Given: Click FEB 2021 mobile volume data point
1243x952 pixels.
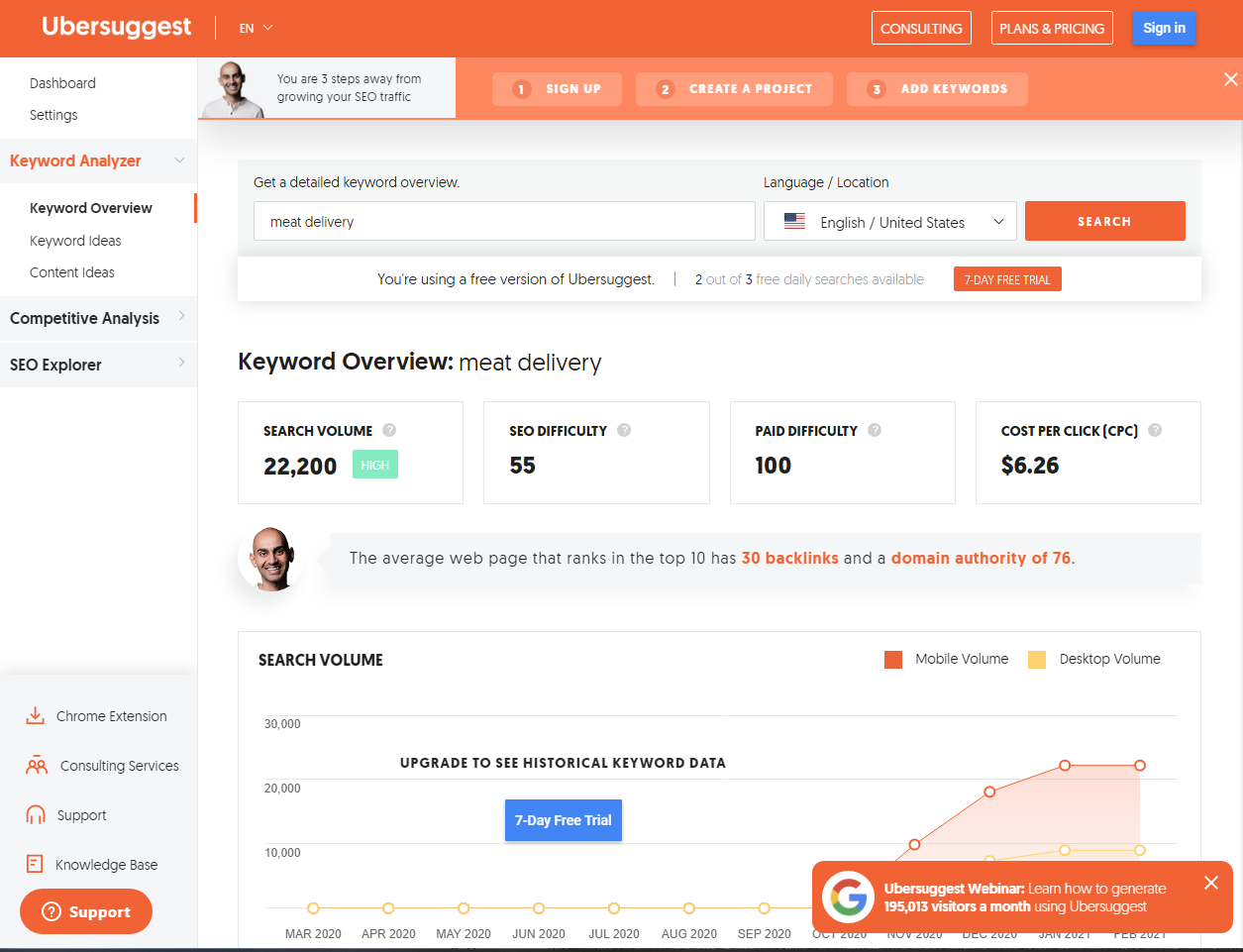Looking at the screenshot, I should [1140, 766].
